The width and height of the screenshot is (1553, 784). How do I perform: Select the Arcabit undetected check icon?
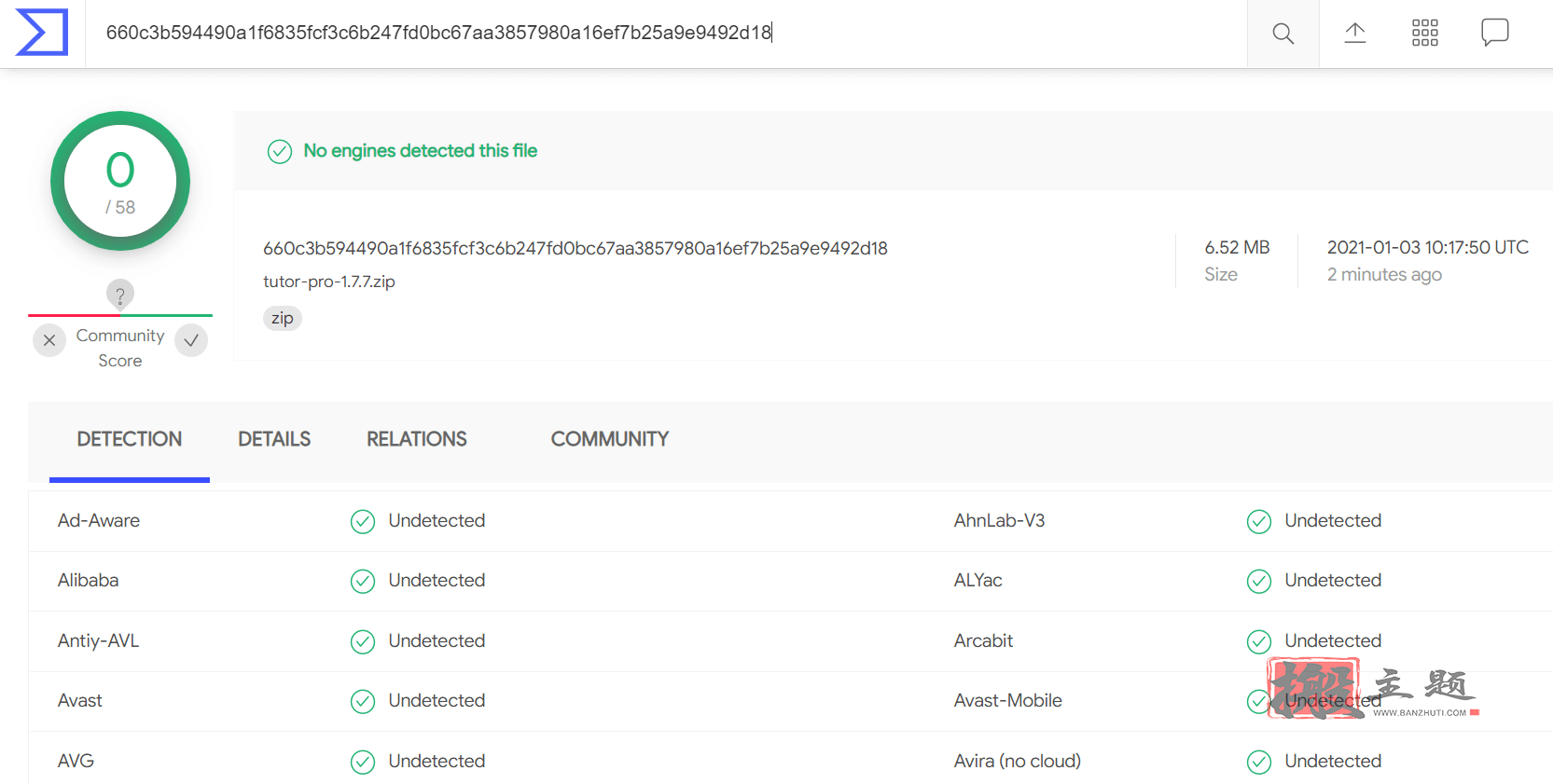1259,641
